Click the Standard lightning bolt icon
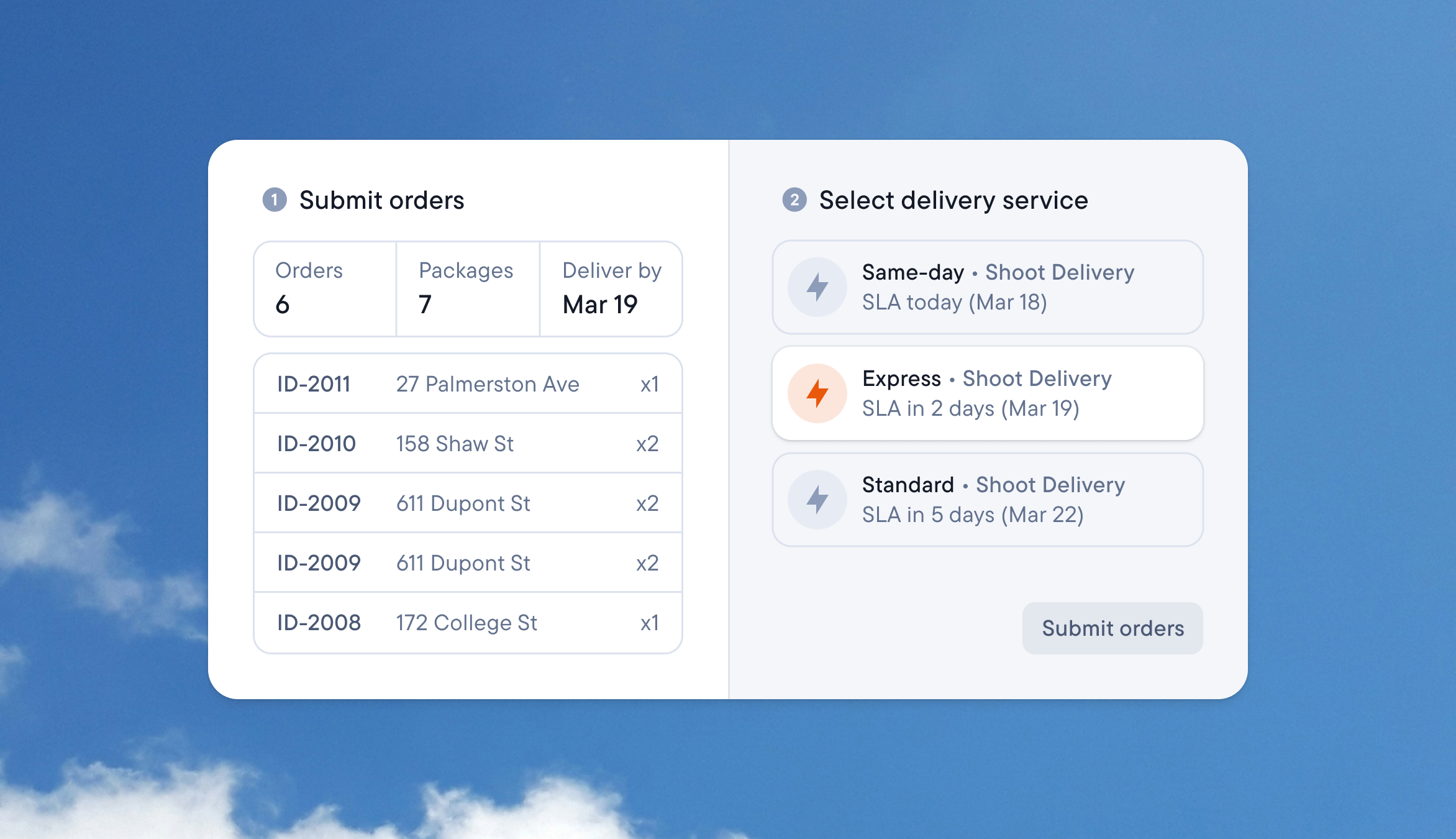This screenshot has width=1456, height=839. (x=817, y=500)
